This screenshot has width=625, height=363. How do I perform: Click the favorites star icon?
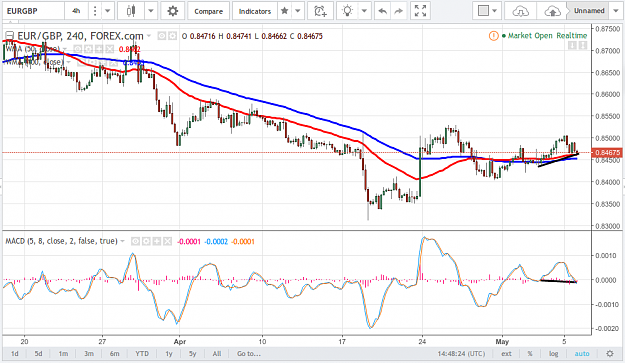(285, 11)
